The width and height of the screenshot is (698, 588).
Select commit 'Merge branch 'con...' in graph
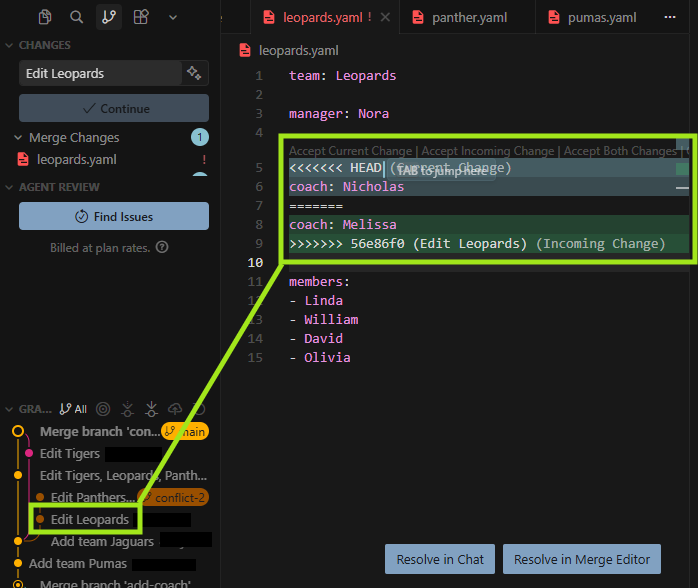(100, 431)
